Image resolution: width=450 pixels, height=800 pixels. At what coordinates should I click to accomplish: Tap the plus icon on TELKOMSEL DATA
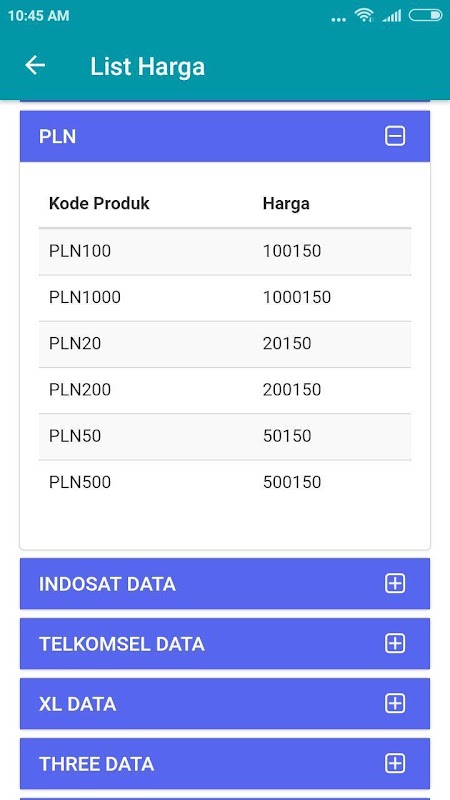pyautogui.click(x=395, y=644)
